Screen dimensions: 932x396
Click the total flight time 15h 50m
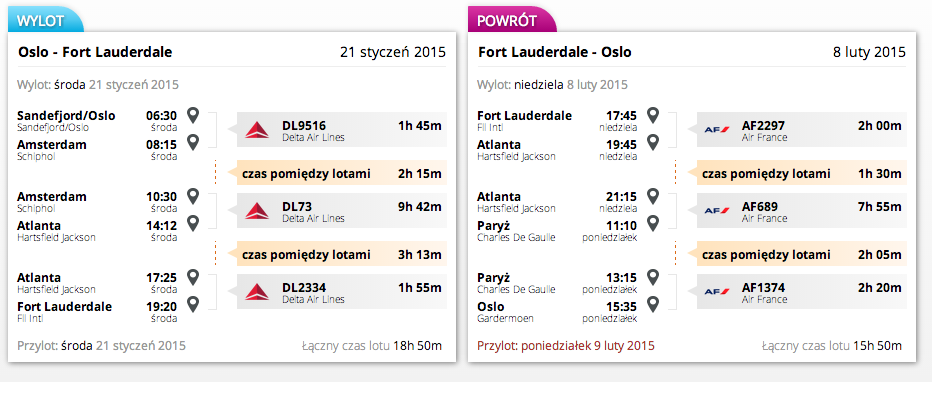pos(878,345)
